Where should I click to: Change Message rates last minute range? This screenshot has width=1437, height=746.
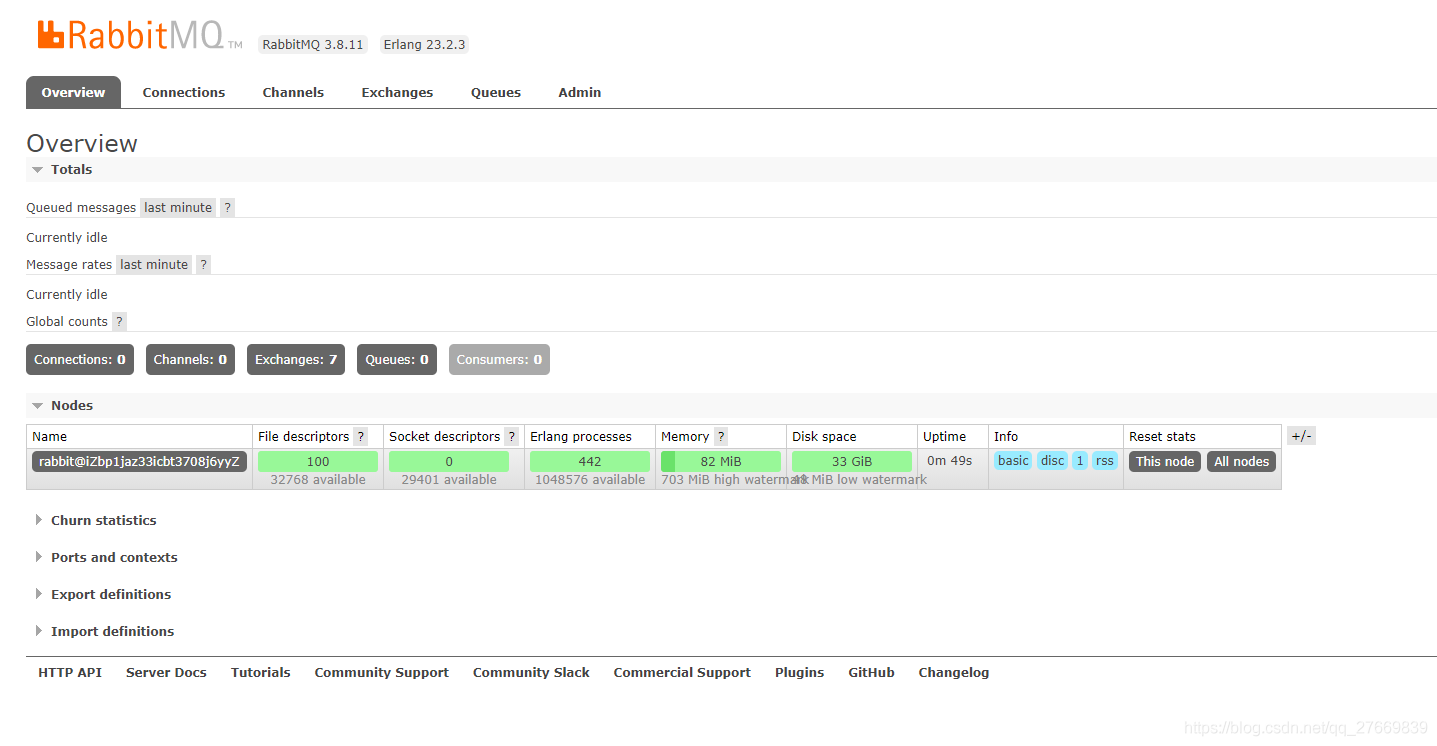[x=154, y=265]
